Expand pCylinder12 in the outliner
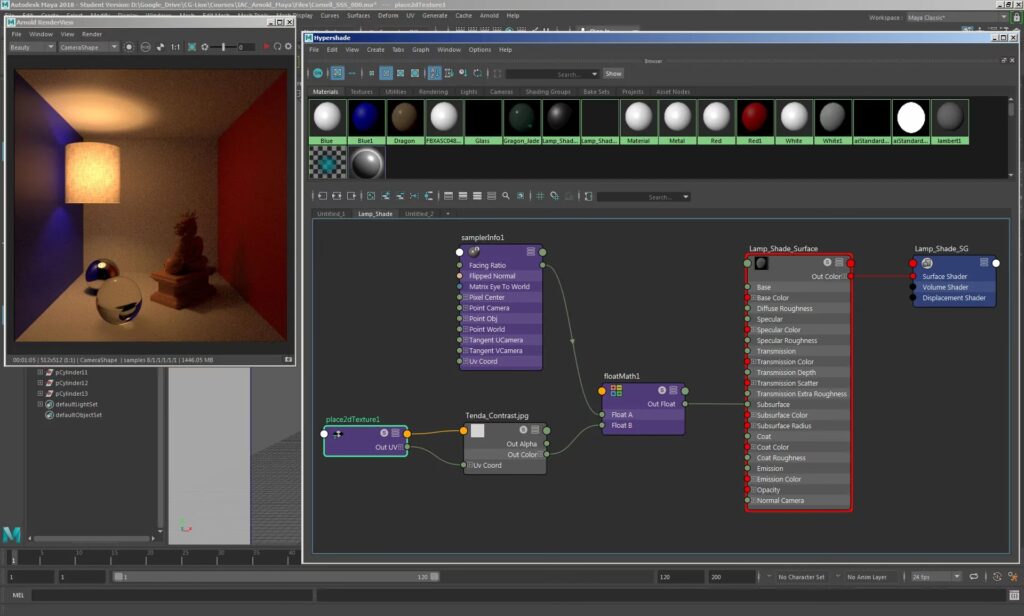 40,383
